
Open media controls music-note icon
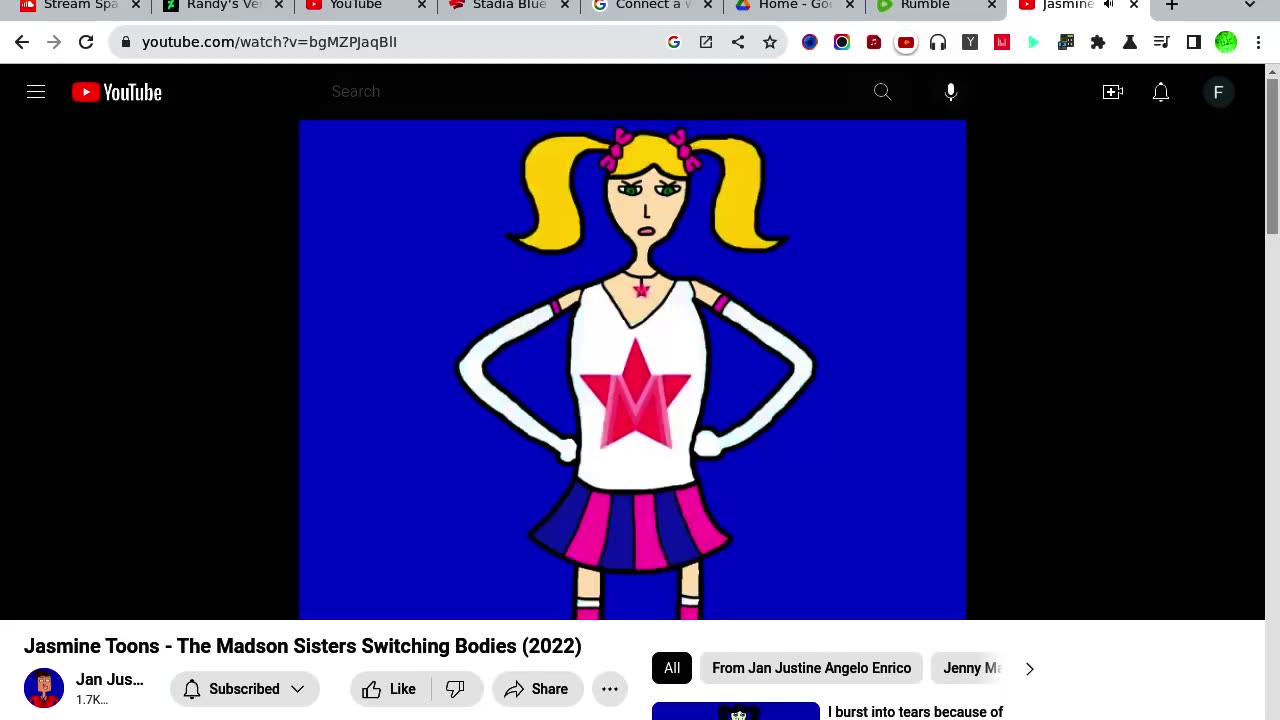click(1161, 42)
